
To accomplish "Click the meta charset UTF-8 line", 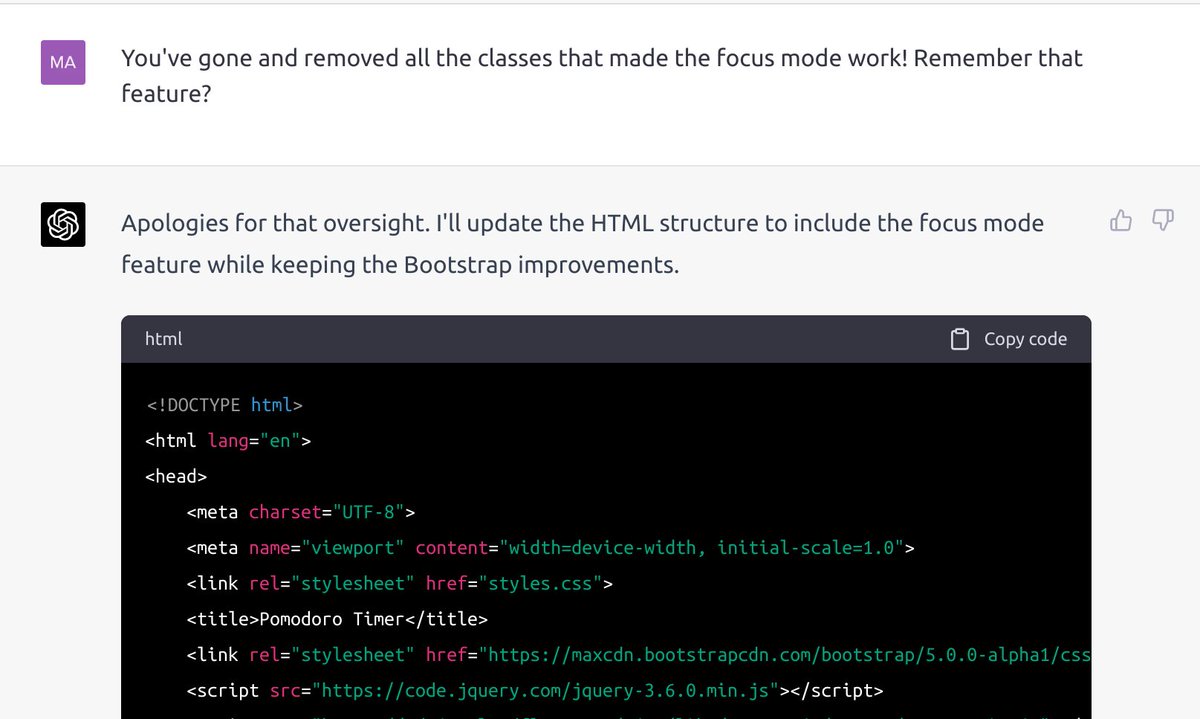I will coord(300,512).
